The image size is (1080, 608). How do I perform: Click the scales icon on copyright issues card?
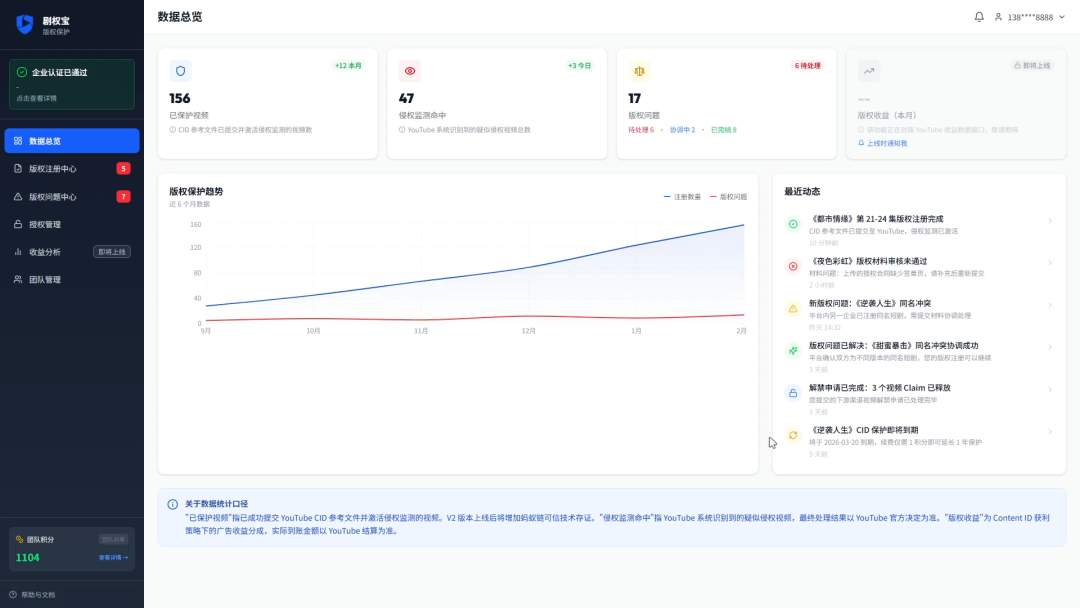click(x=639, y=71)
